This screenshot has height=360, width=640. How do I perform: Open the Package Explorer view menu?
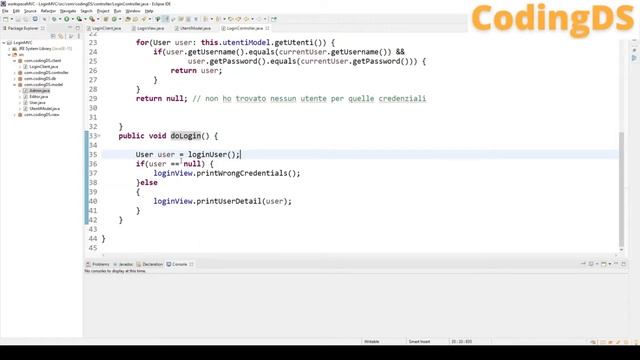78,36
